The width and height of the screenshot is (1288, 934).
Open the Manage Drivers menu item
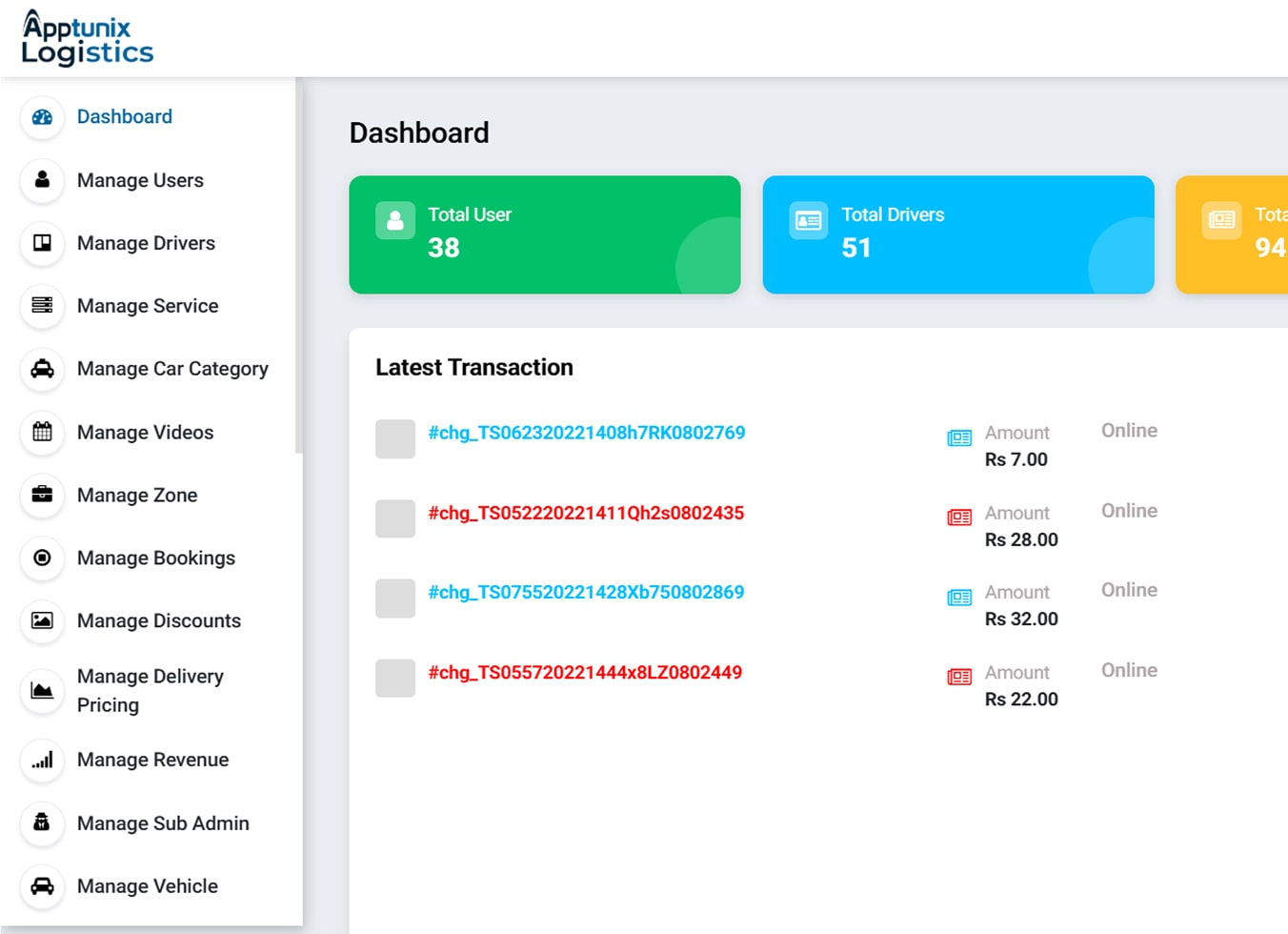click(146, 243)
